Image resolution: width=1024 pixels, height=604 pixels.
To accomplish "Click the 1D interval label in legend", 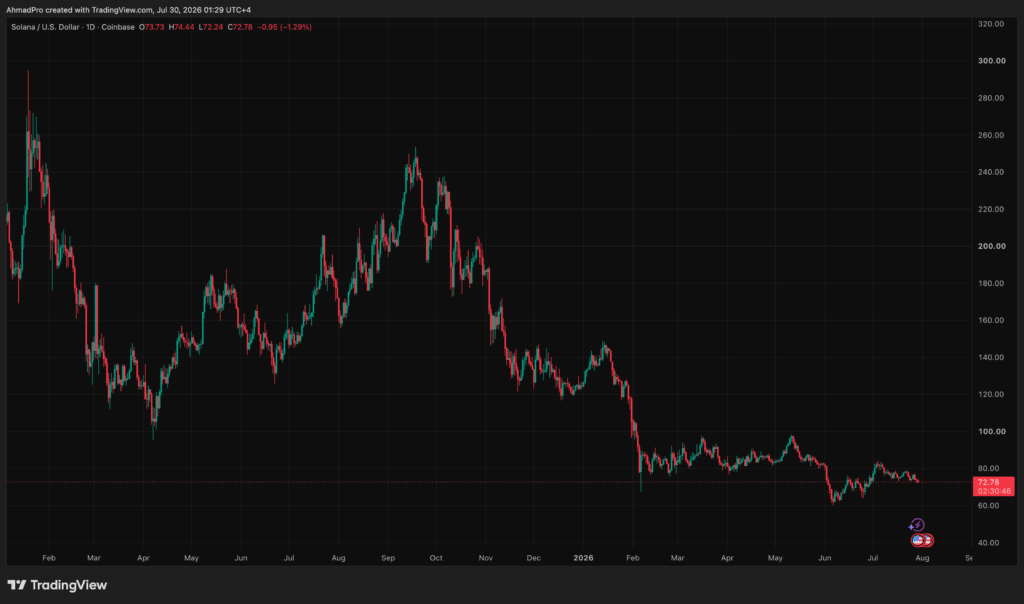I will pyautogui.click(x=91, y=27).
